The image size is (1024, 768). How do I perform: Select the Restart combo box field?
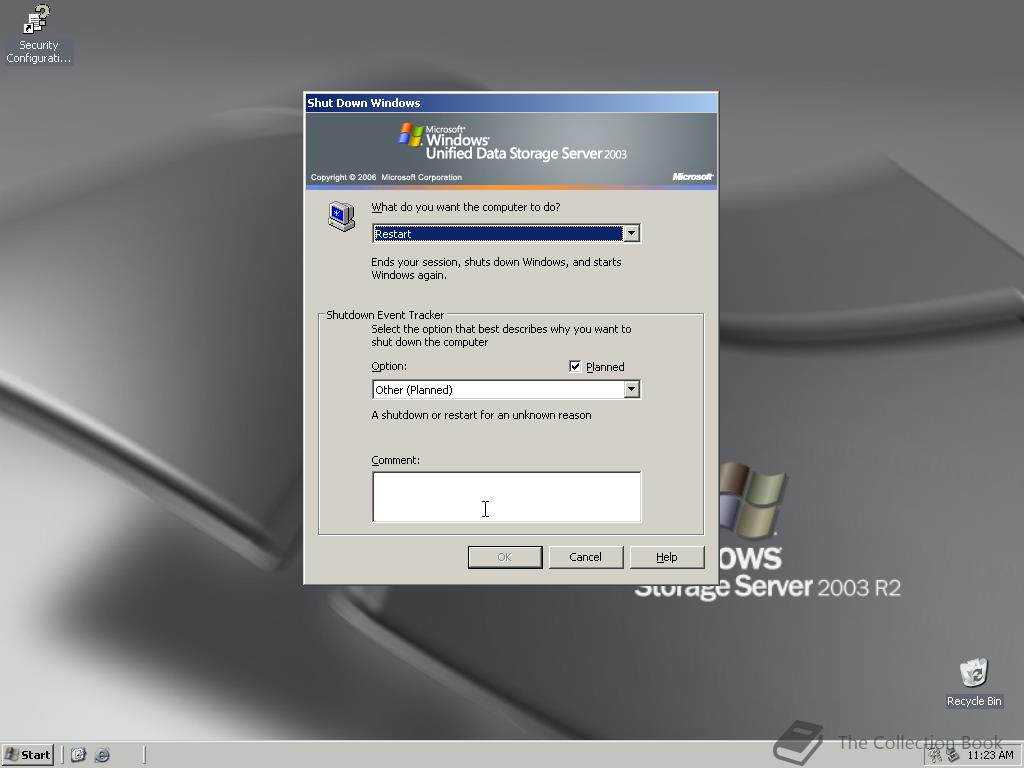[506, 233]
